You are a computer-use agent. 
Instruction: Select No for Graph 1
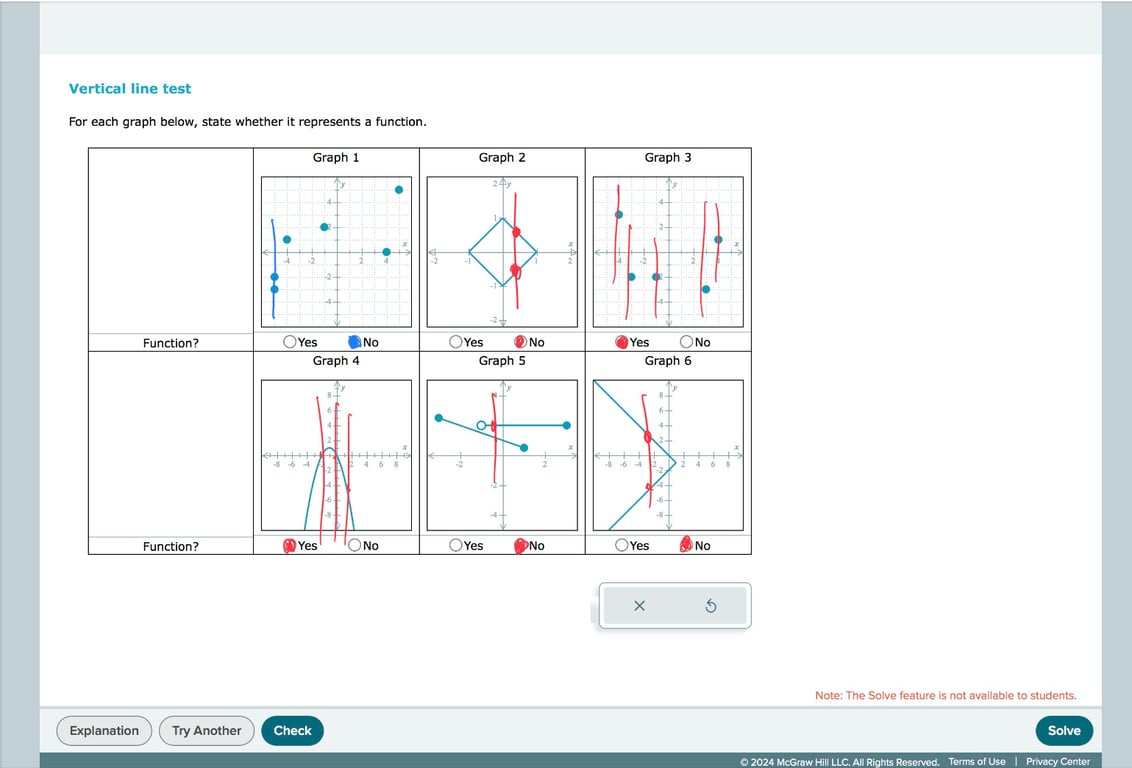pos(354,342)
